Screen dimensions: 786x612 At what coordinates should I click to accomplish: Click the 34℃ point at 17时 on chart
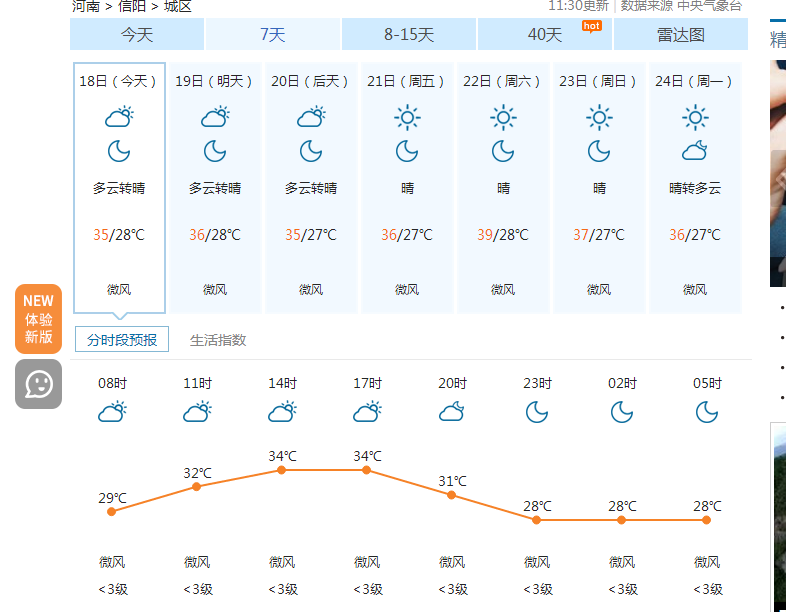pyautogui.click(x=366, y=470)
